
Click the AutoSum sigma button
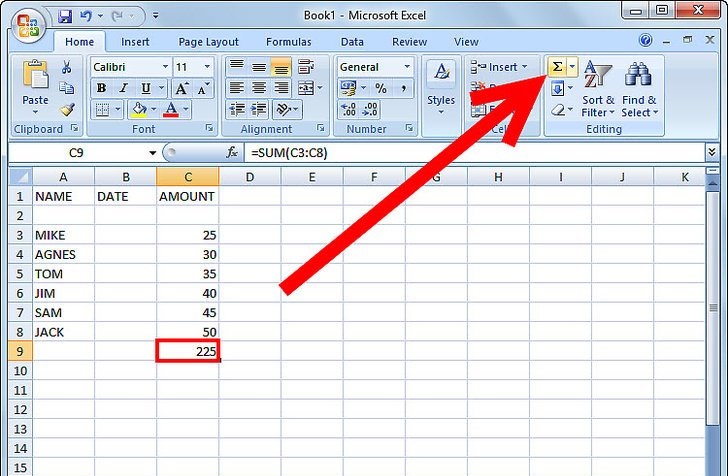(557, 67)
